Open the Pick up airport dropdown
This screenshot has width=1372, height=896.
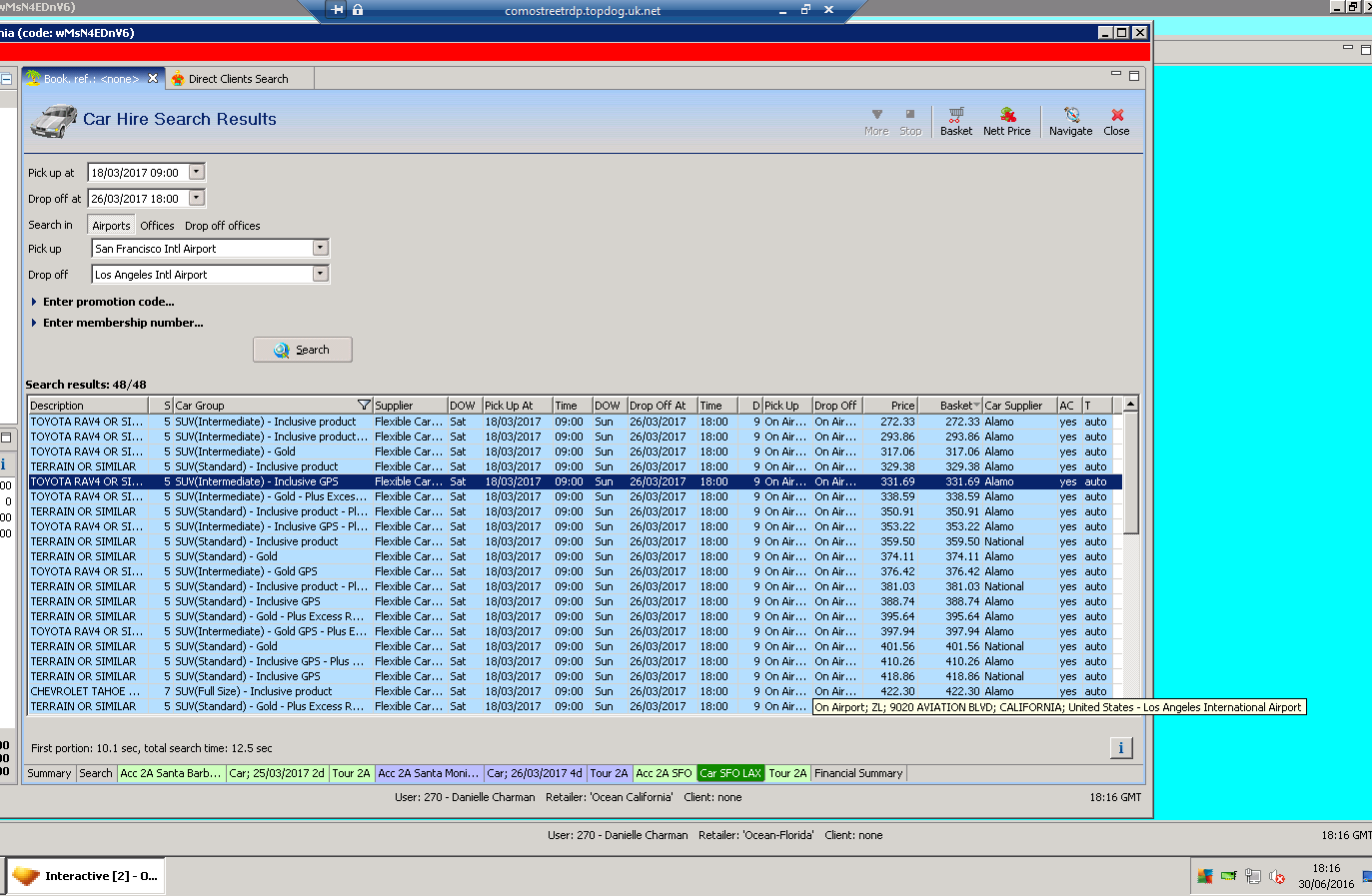(x=320, y=248)
